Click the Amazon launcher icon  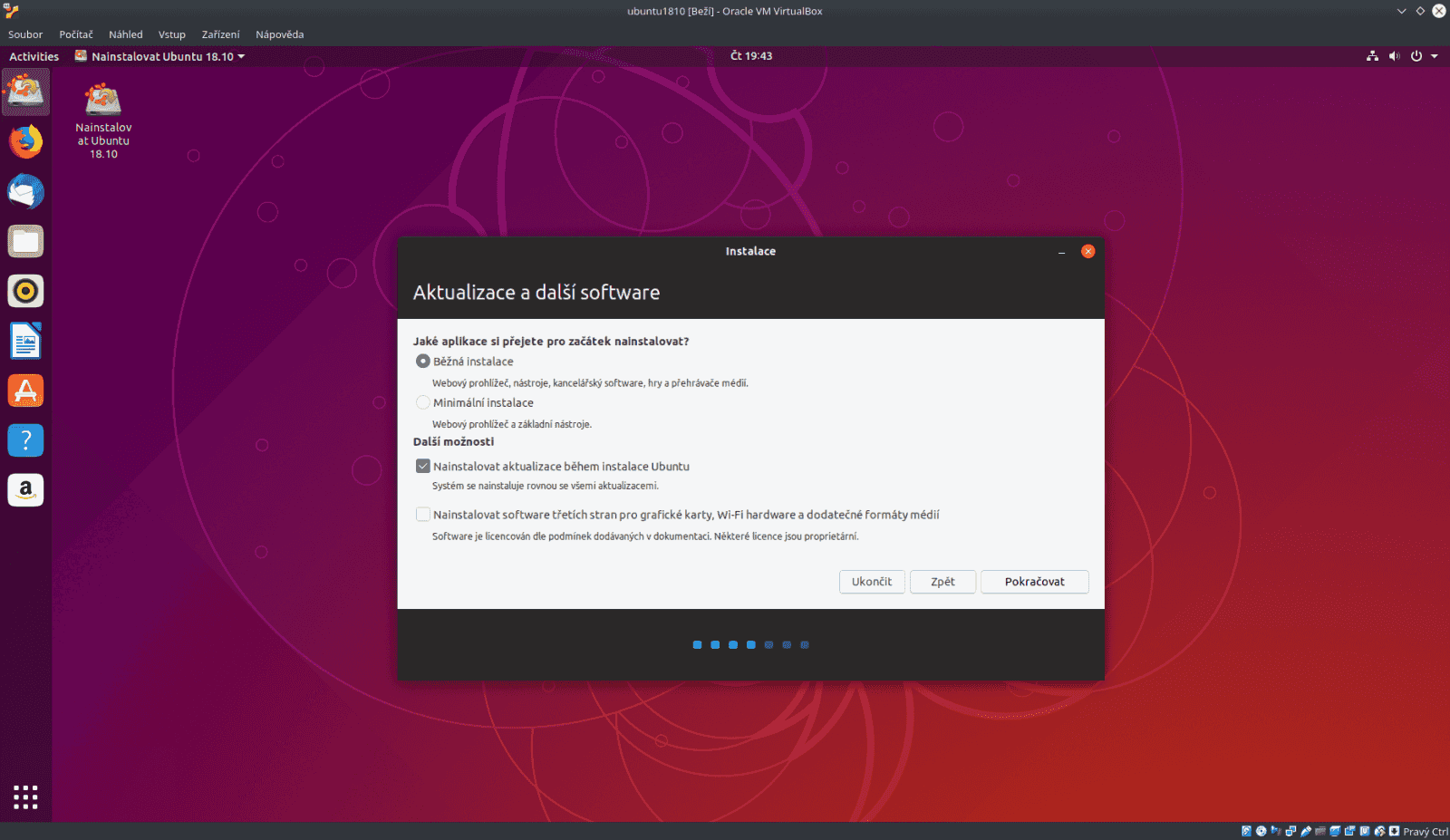[25, 489]
